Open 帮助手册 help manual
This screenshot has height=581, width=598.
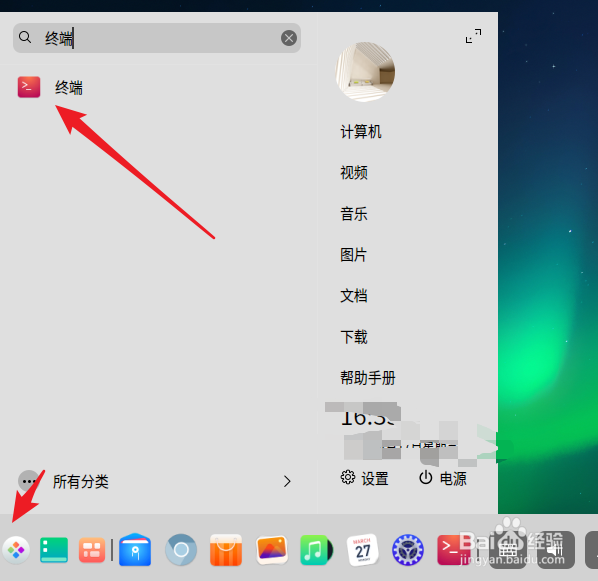pyautogui.click(x=368, y=378)
